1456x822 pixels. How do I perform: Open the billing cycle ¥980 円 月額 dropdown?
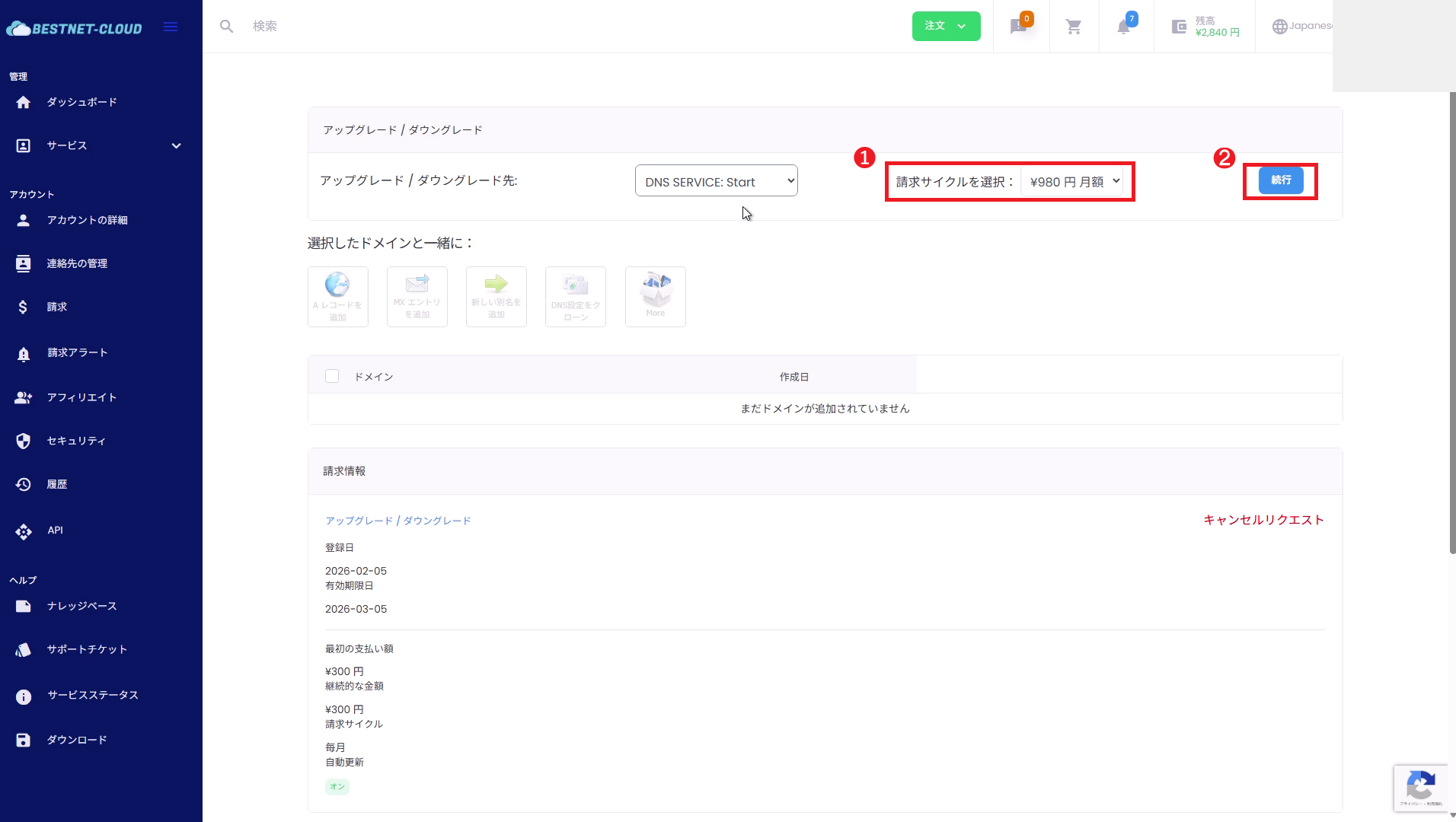(x=1072, y=182)
